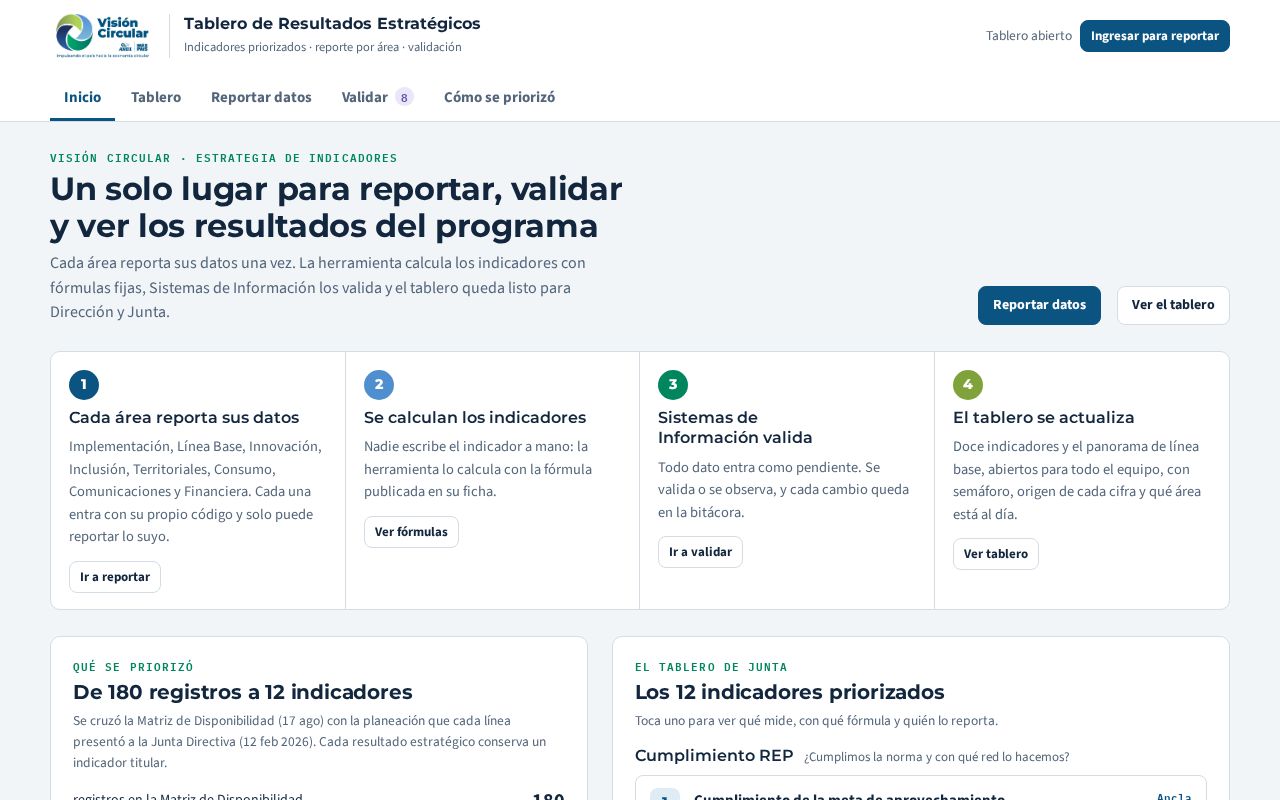Click Ver tablero in step 4
Screen dimensions: 1280x800
996,554
